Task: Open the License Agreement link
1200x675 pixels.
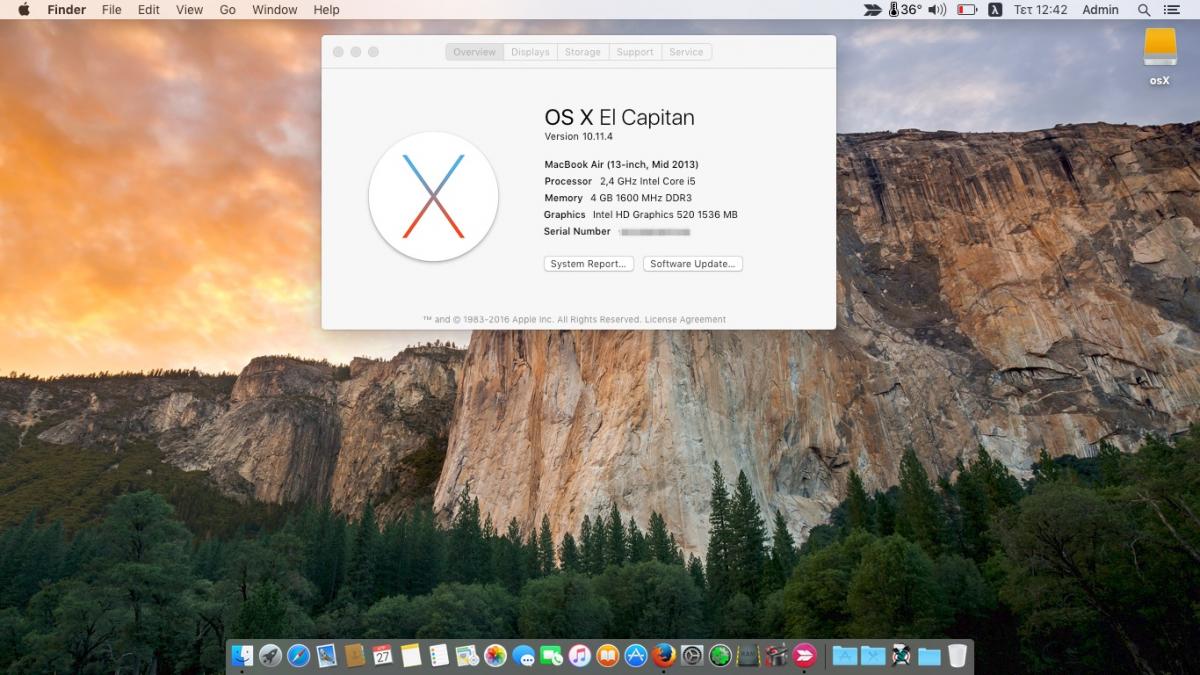Action: (x=686, y=319)
